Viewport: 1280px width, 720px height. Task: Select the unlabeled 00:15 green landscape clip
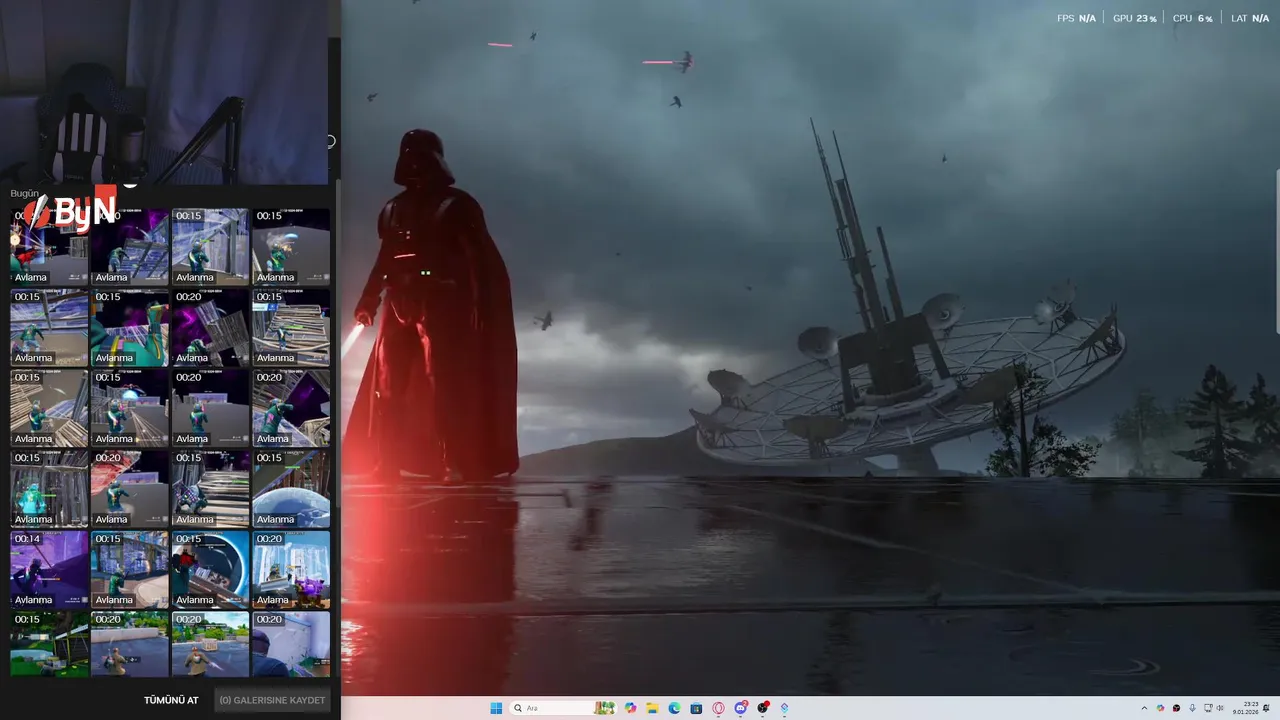[49, 644]
